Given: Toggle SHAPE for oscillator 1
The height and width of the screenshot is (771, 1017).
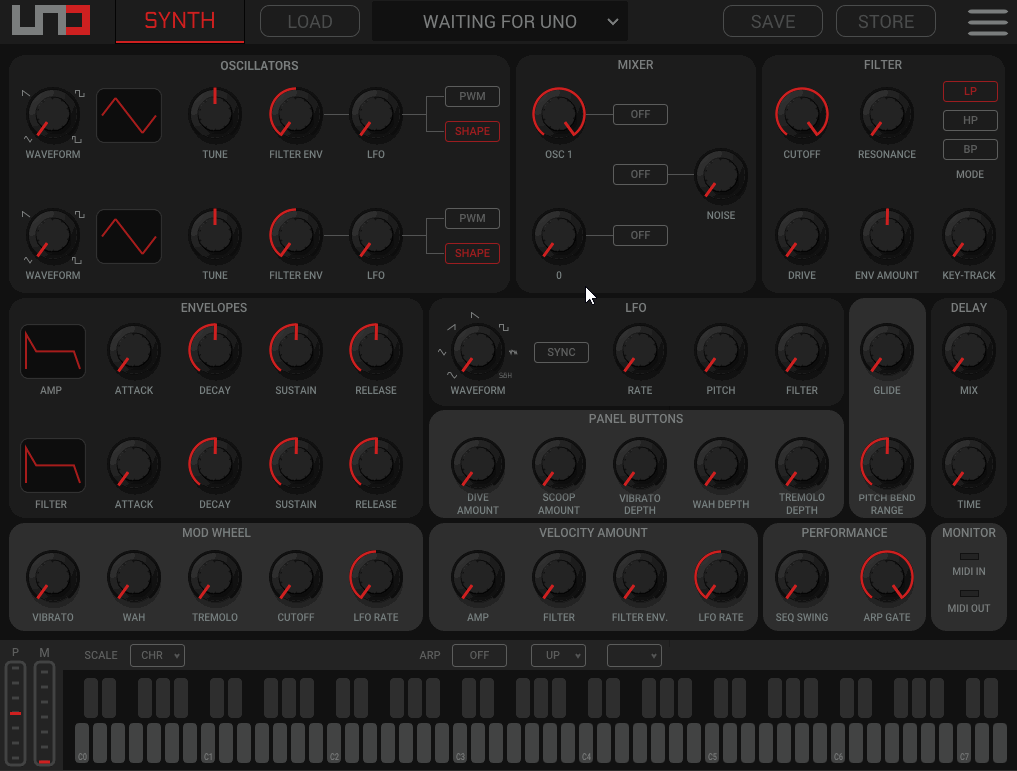Looking at the screenshot, I should pos(472,131).
